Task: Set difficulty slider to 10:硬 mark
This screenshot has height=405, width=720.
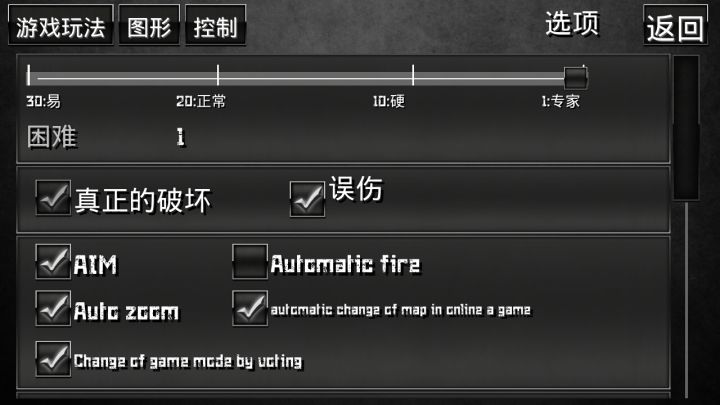Action: click(x=413, y=75)
